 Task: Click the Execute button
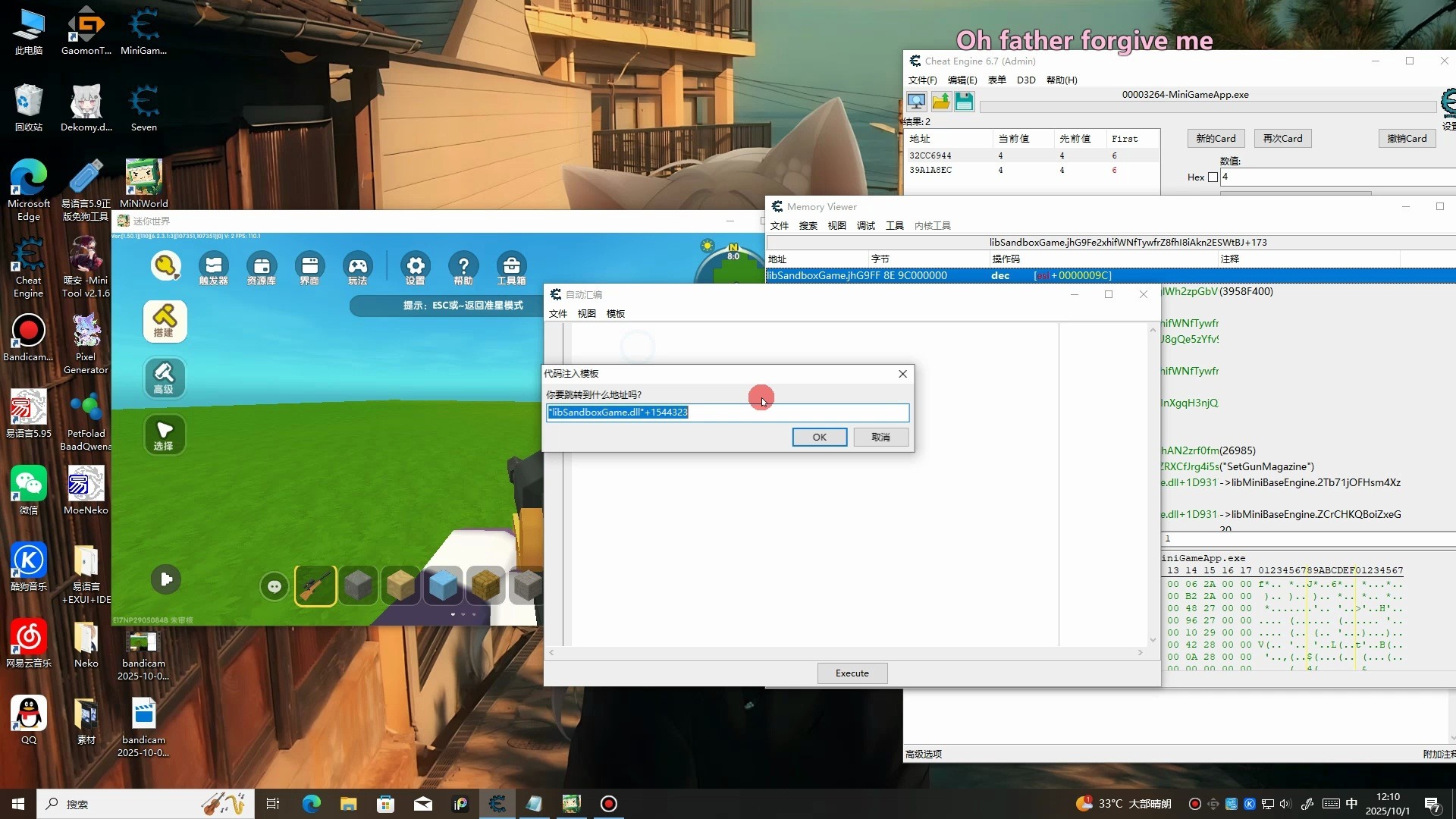pyautogui.click(x=852, y=673)
